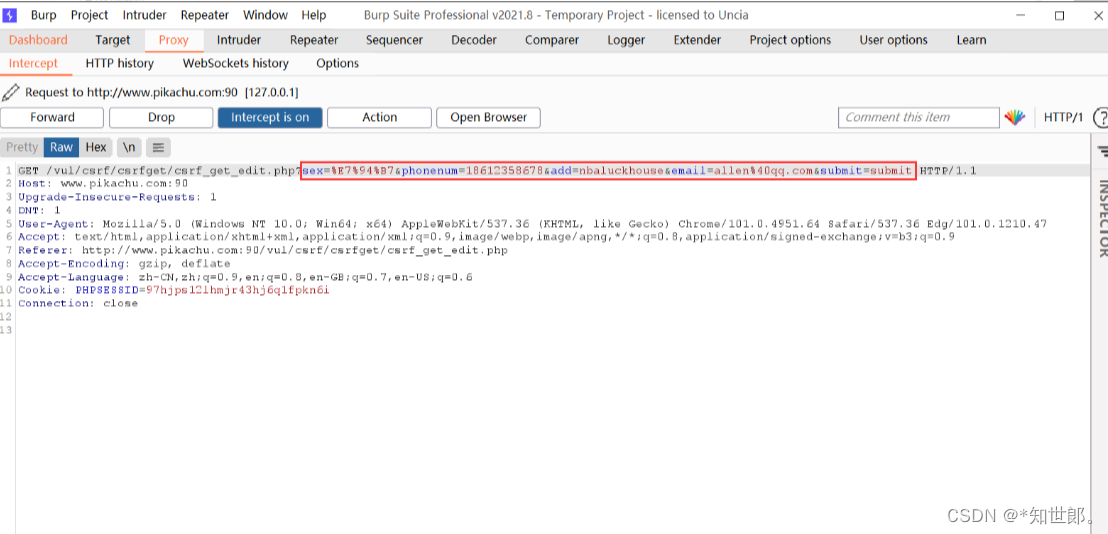This screenshot has width=1108, height=534.
Task: Open the Extender tab
Action: (x=697, y=40)
